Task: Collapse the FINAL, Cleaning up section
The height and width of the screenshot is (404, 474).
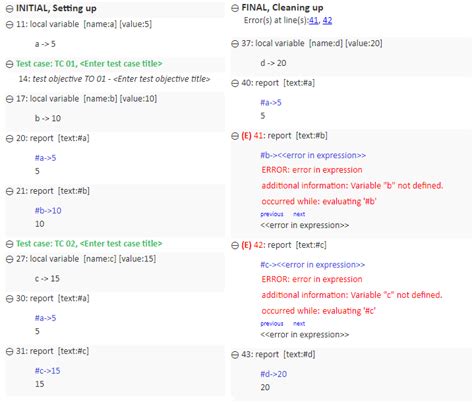Action: (235, 8)
